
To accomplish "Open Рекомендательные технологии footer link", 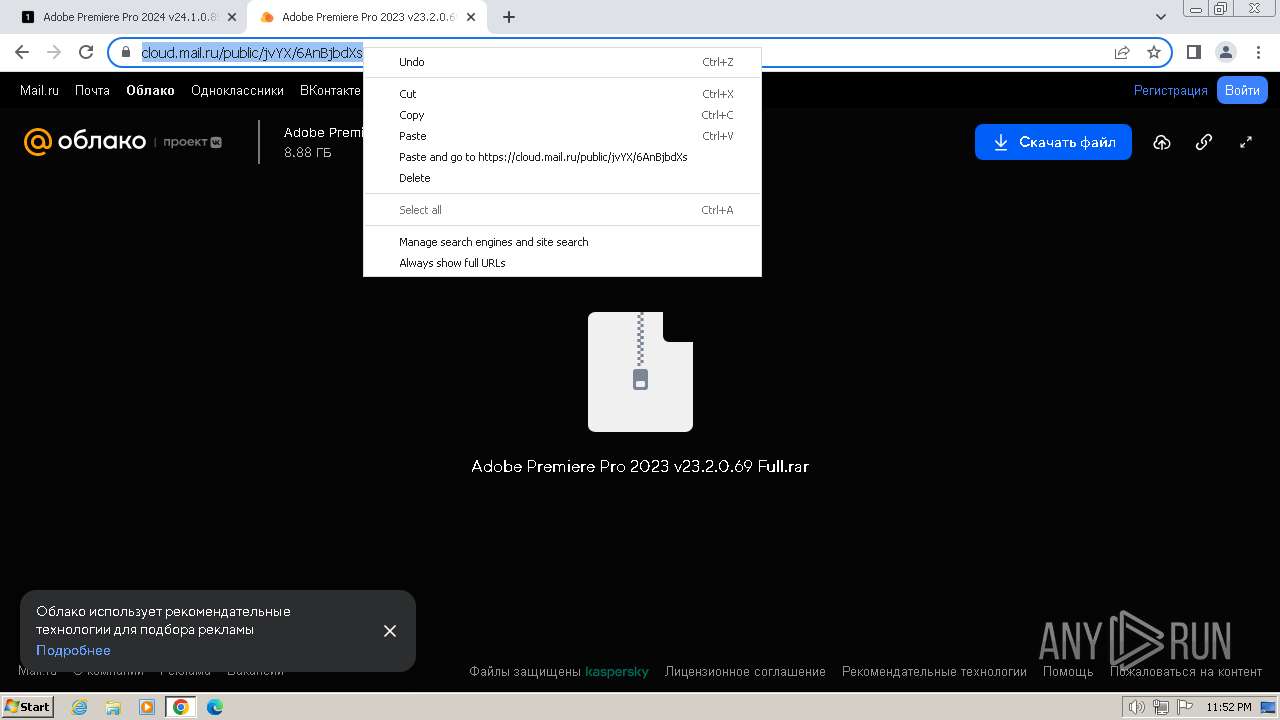I will 934,672.
